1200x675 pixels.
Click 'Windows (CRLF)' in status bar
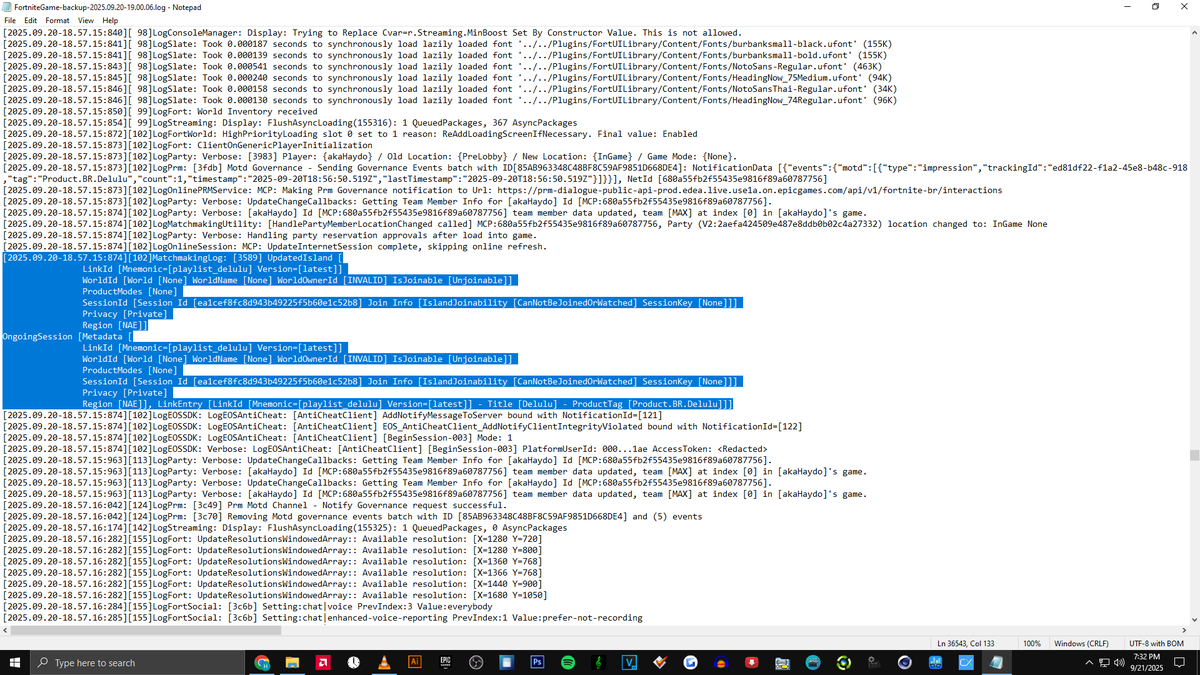coord(1082,642)
